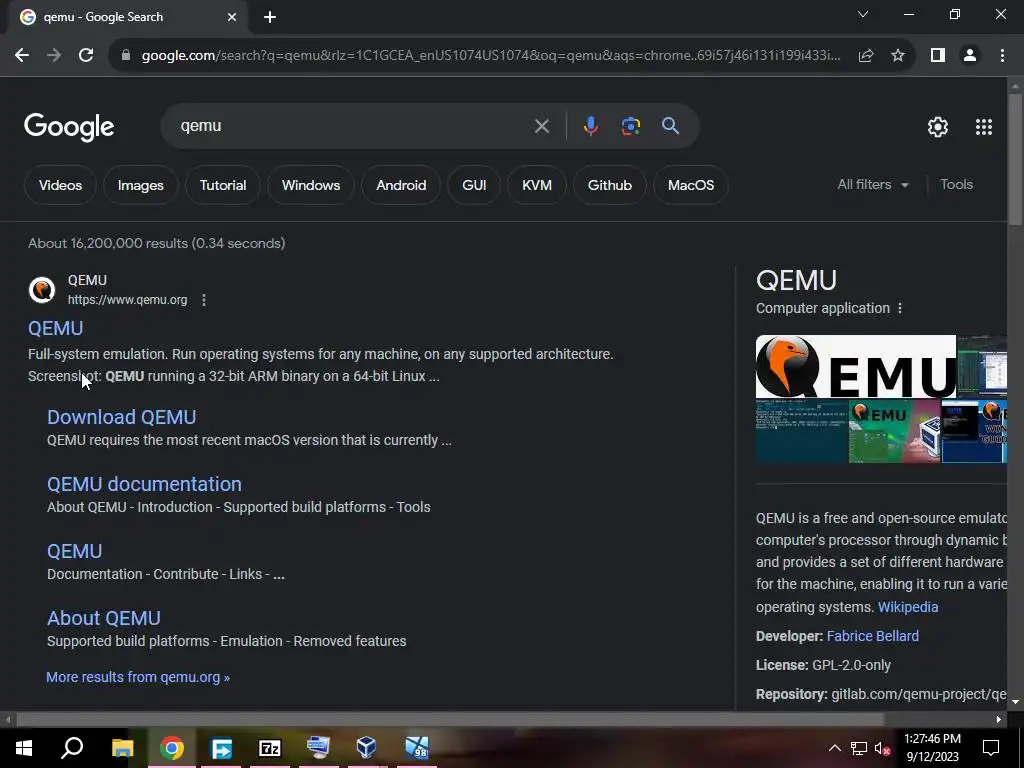The width and height of the screenshot is (1024, 768).
Task: Open the options menu next to qemu.org URL
Action: (204, 300)
